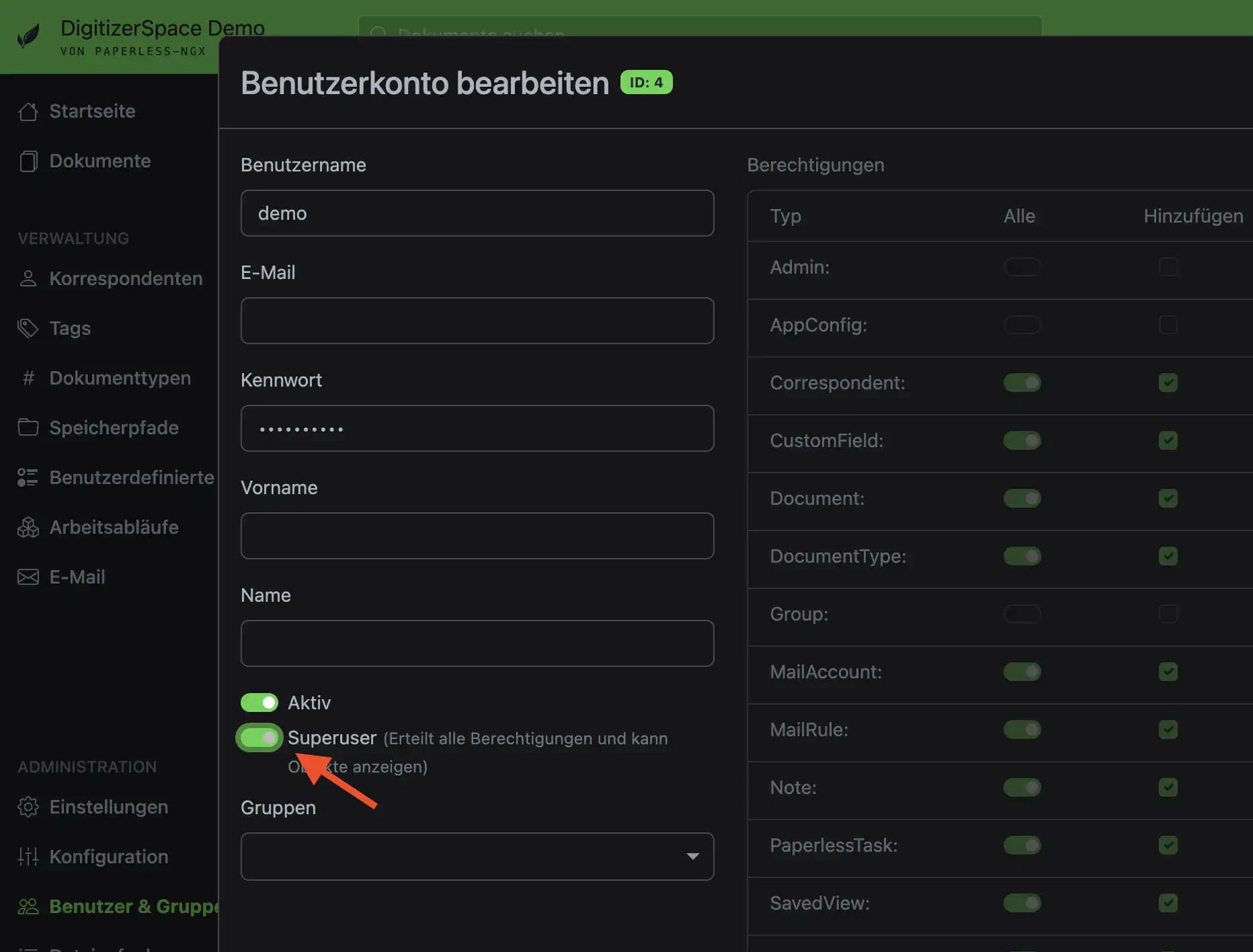Toggle Alle switch for Document

1022,498
